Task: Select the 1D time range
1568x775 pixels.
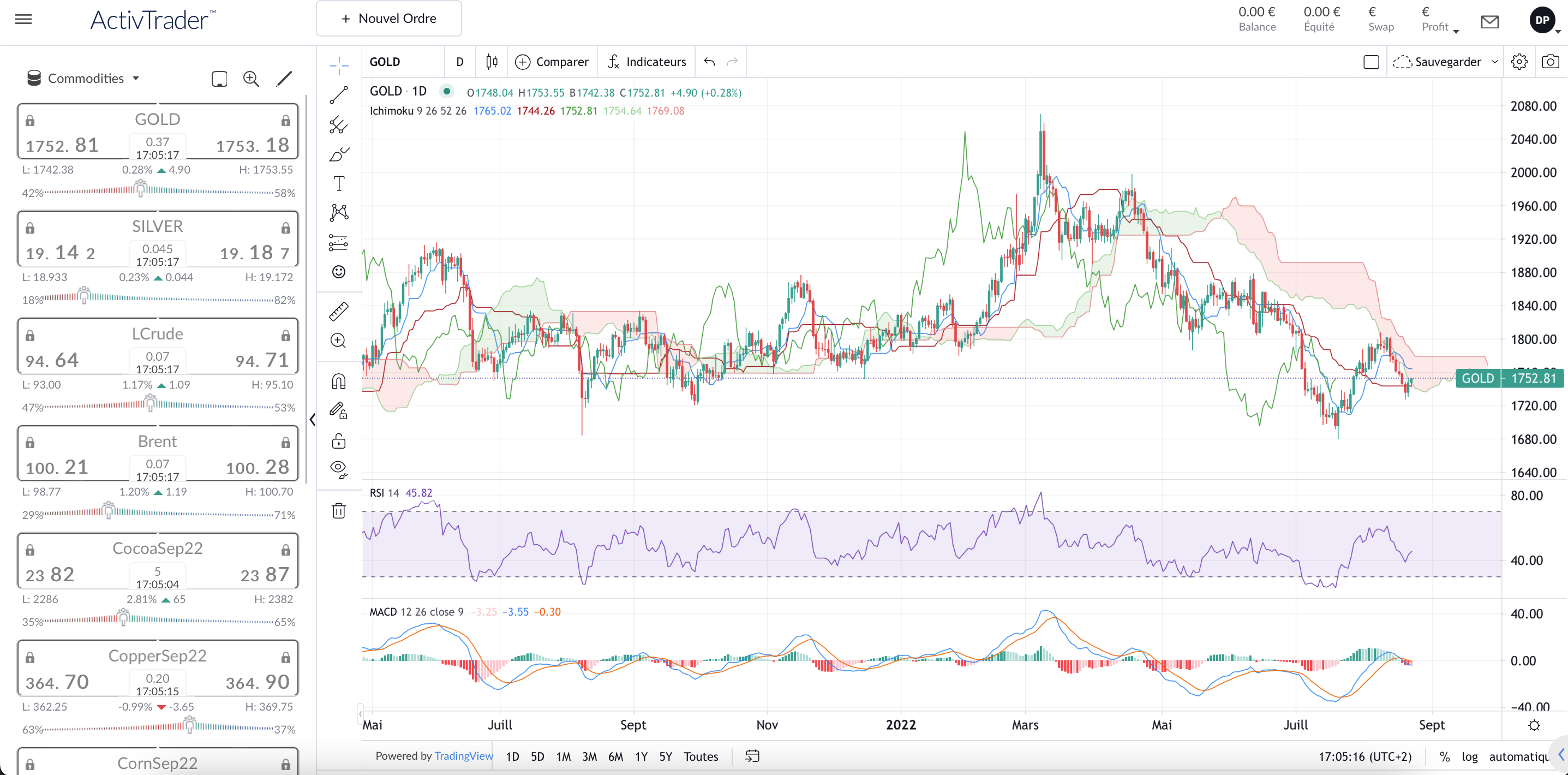Action: click(512, 756)
